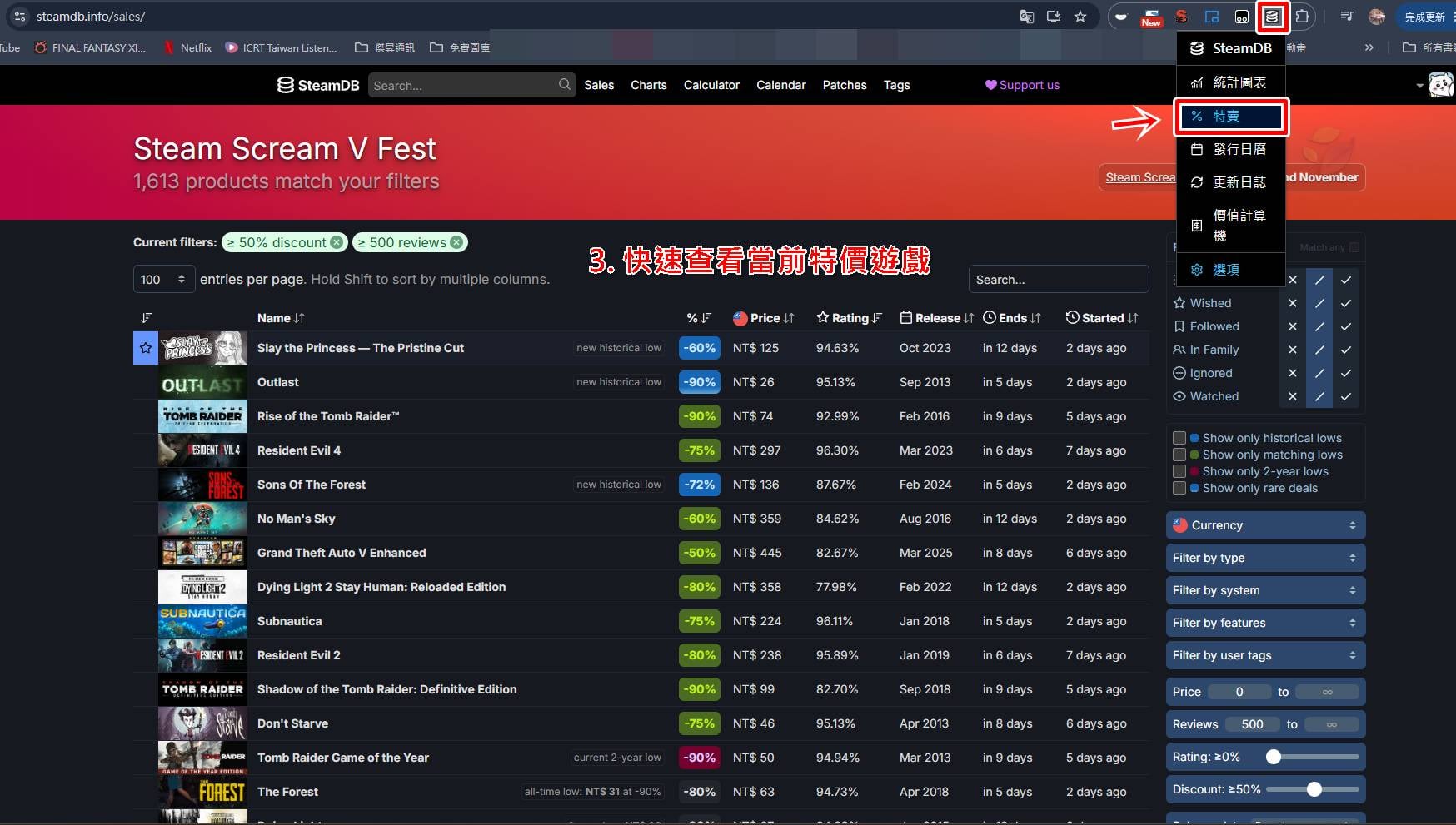Open 統計圖表 in SteamDB popup

pyautogui.click(x=1230, y=82)
